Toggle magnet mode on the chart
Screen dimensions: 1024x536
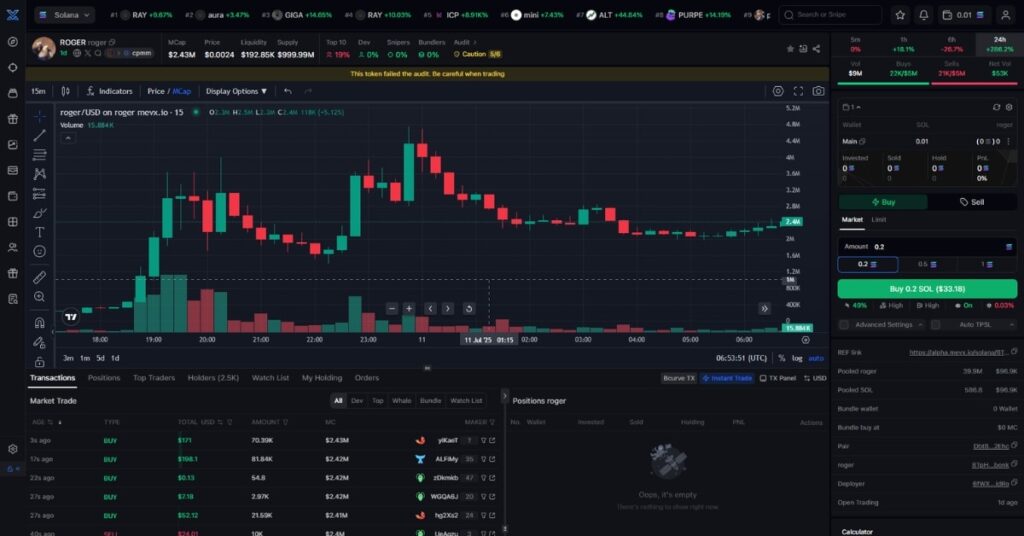(x=39, y=323)
